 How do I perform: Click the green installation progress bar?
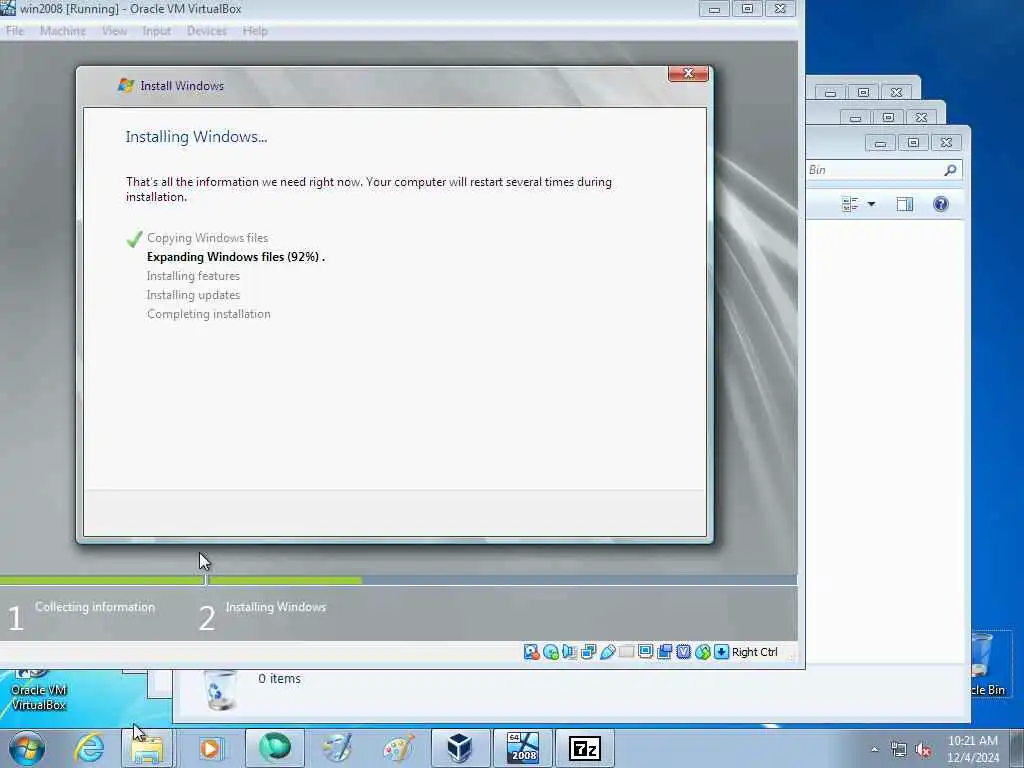click(181, 580)
